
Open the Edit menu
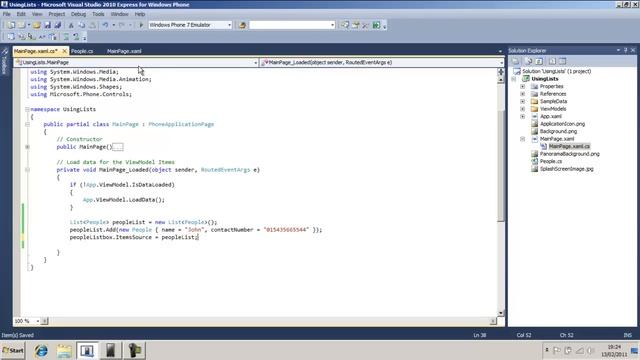21,14
